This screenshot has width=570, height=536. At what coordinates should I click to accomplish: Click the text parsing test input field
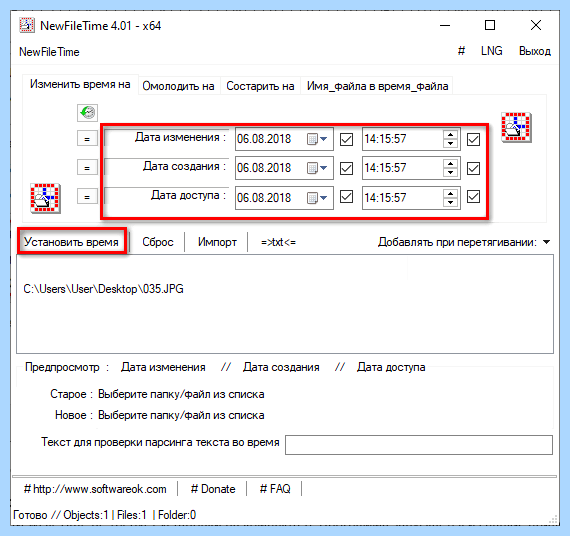[419, 445]
